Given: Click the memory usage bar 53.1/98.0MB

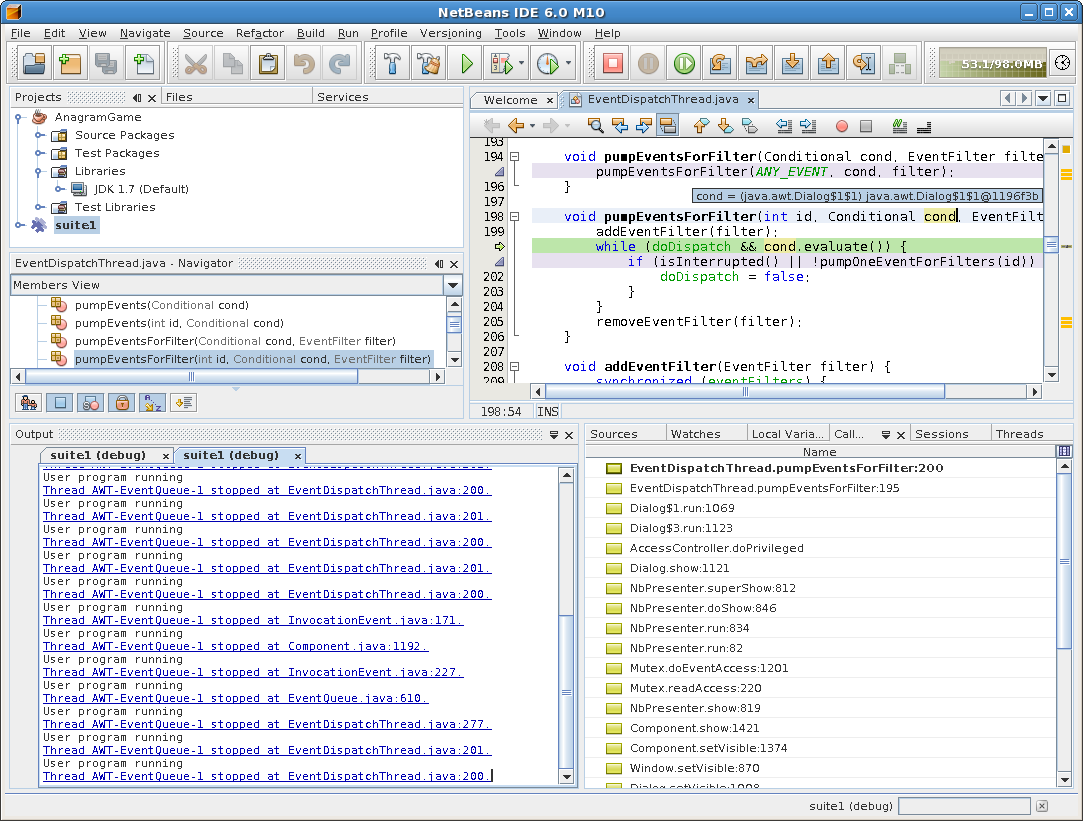Looking at the screenshot, I should pos(993,64).
